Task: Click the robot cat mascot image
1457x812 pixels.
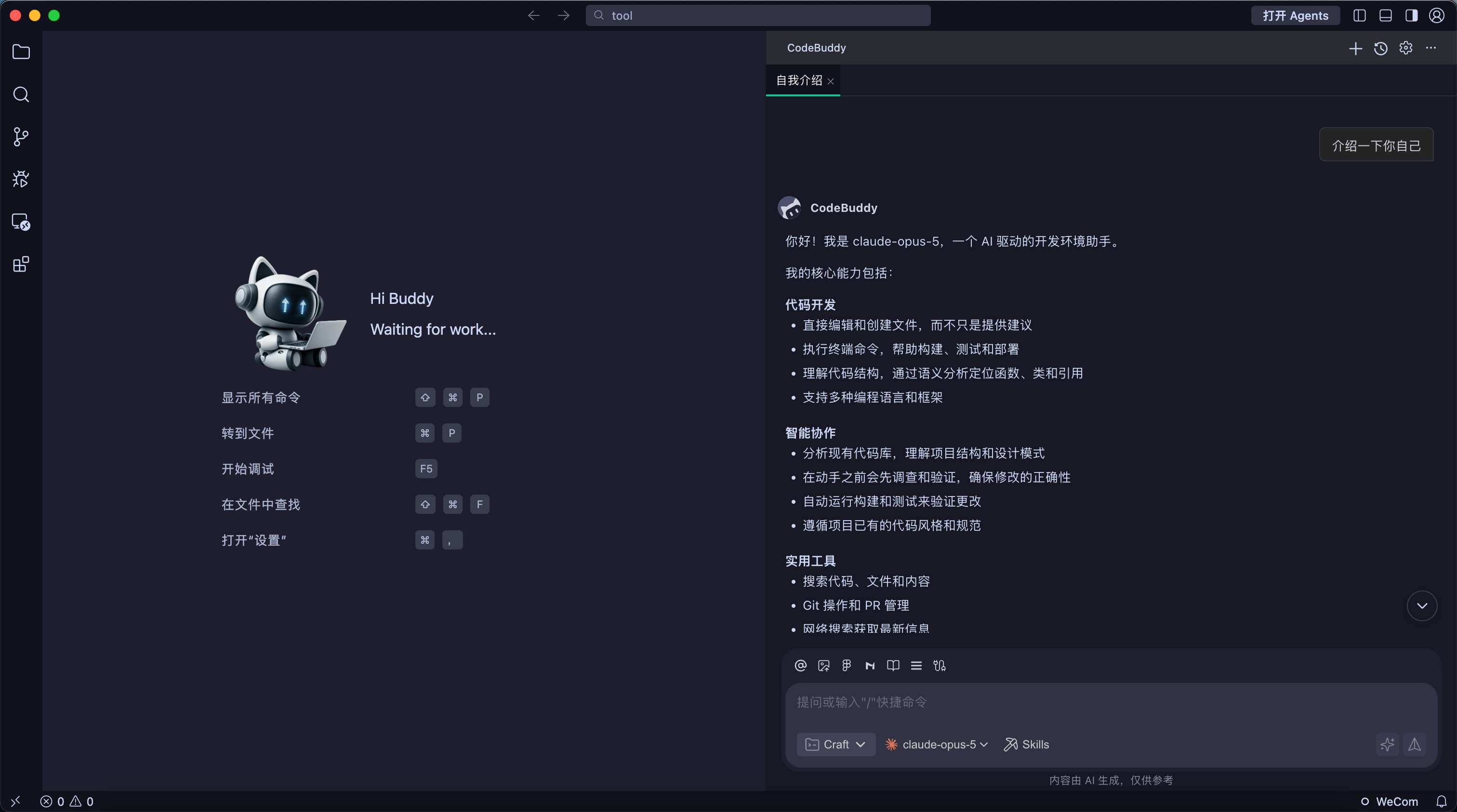Action: tap(290, 313)
